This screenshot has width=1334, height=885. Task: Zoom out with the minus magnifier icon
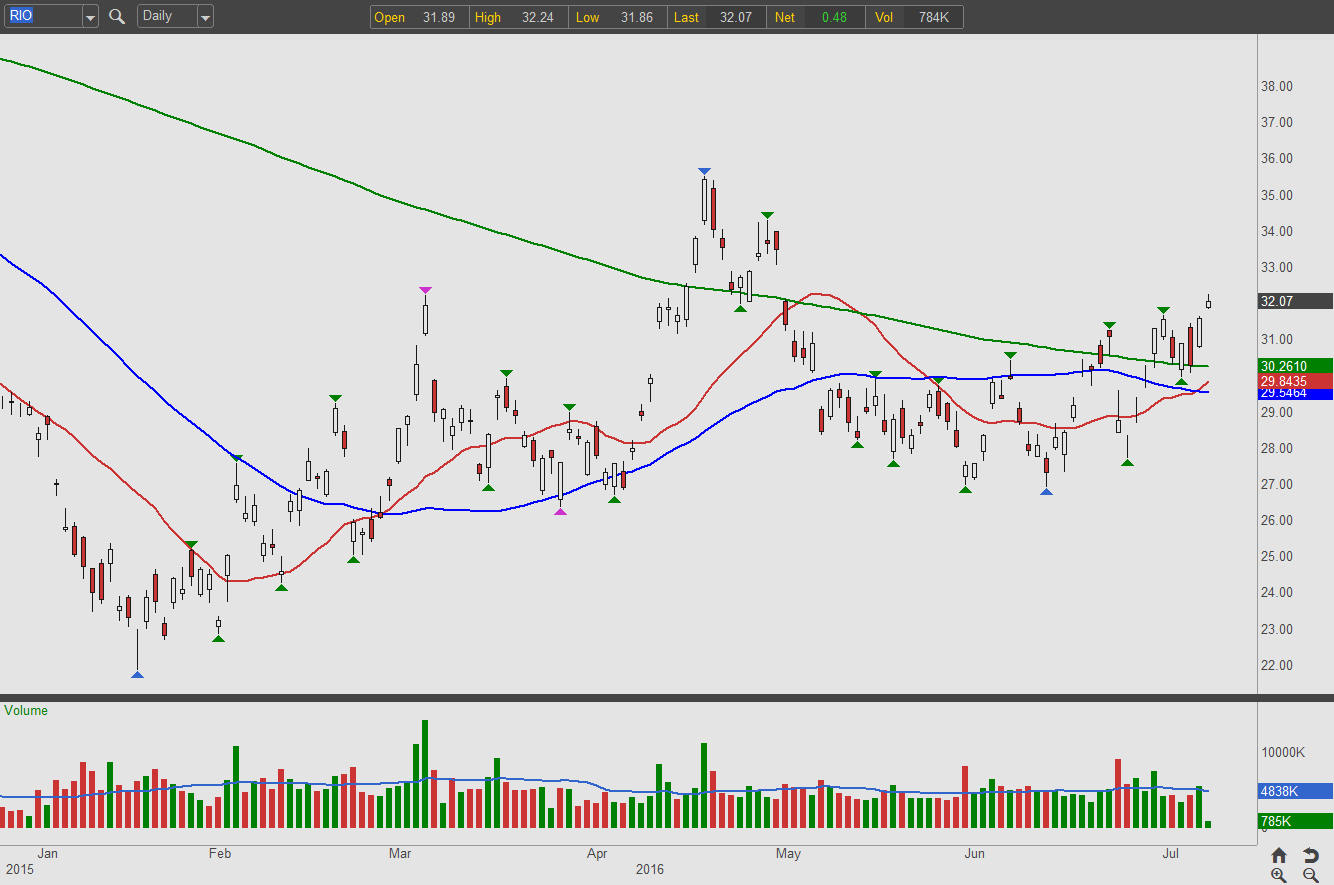coord(1310,875)
